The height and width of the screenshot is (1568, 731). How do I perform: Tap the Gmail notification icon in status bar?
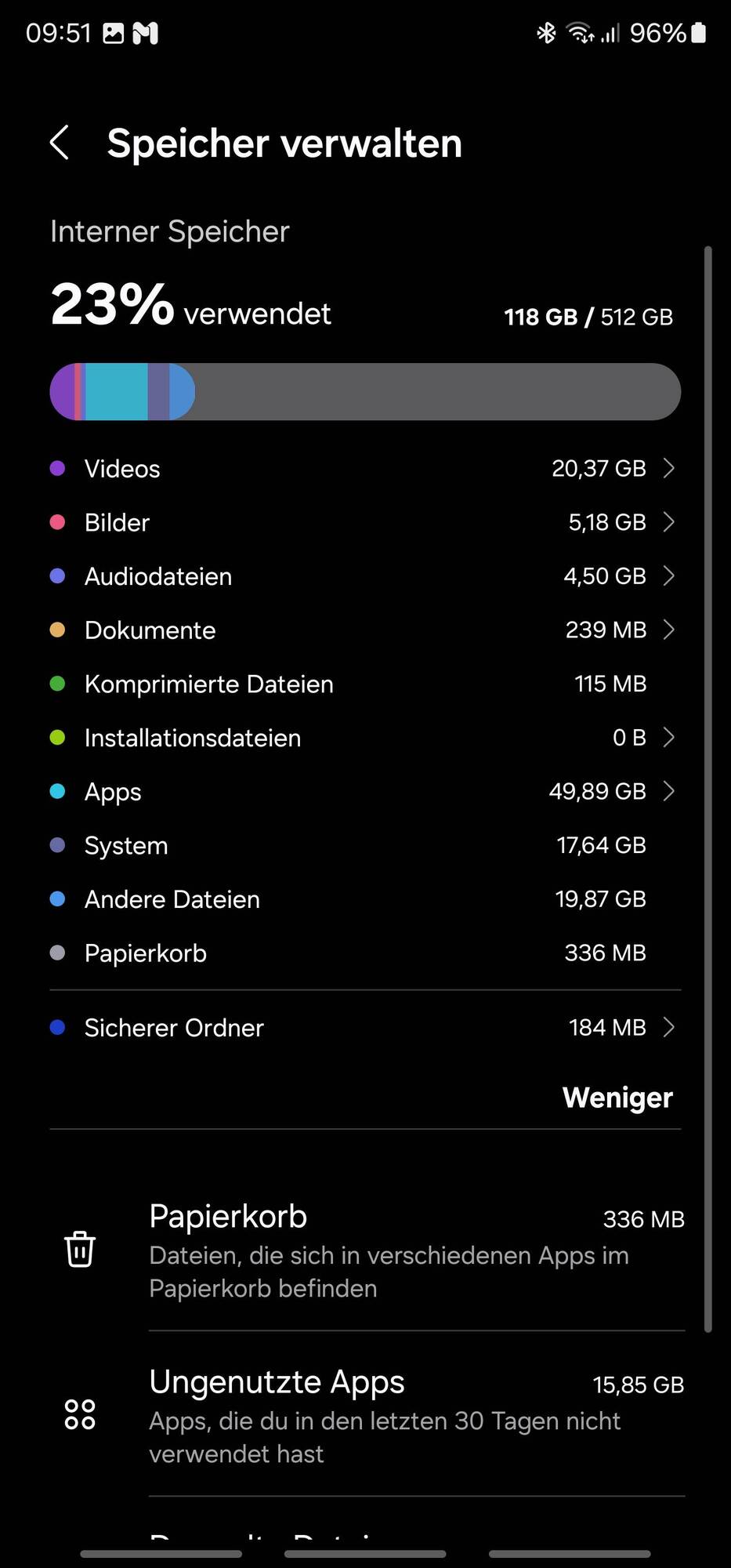(x=146, y=33)
